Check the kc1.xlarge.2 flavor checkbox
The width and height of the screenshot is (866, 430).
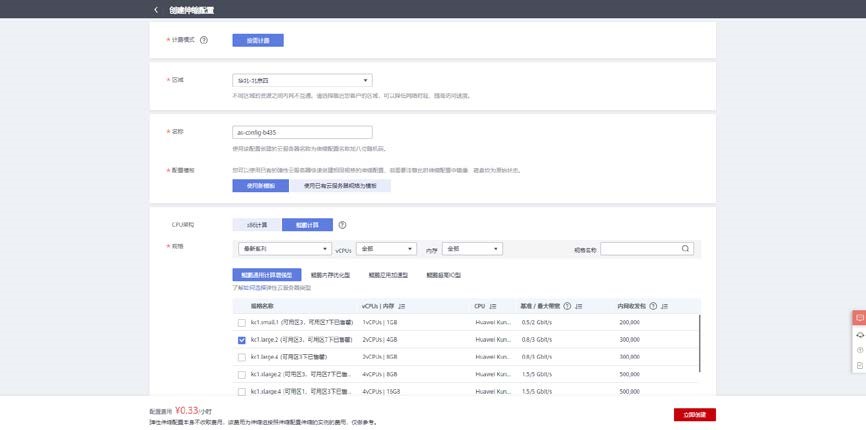tap(241, 375)
